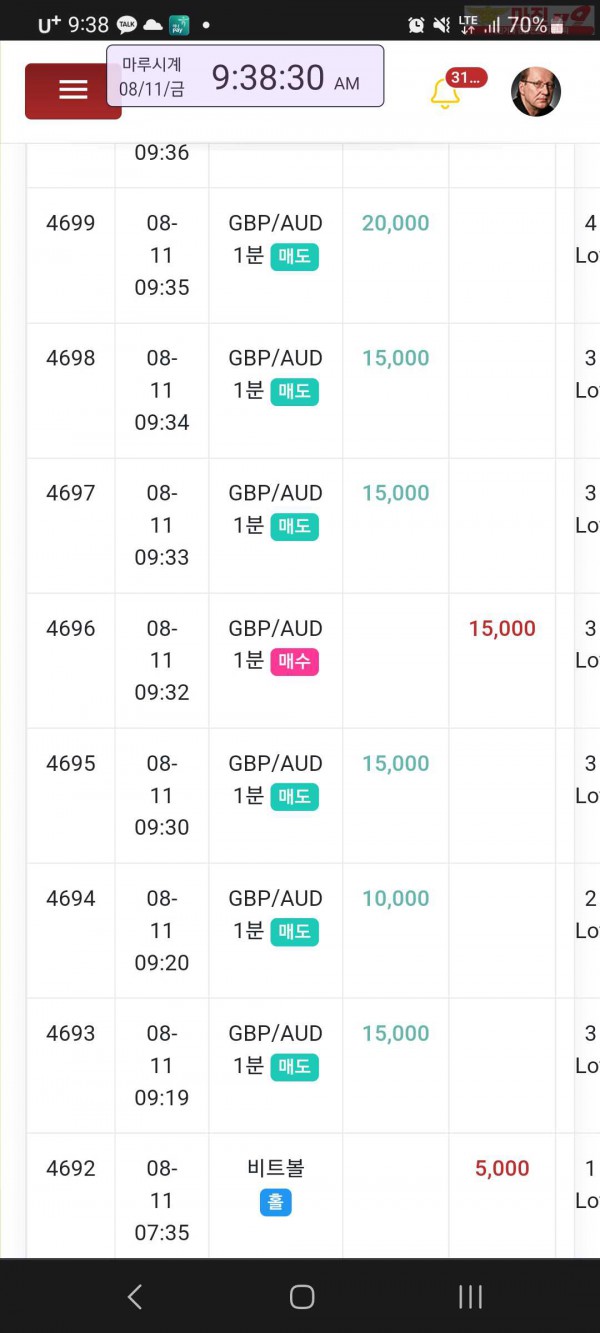Click the 홀 tag in row 4692
600x1333 pixels.
click(x=275, y=1202)
